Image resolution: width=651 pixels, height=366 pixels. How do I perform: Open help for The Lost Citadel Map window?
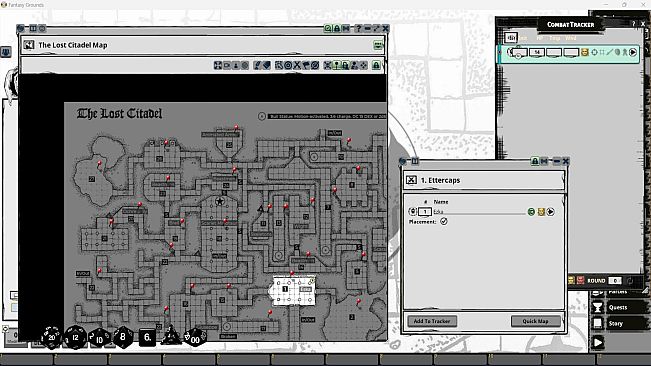[x=358, y=28]
